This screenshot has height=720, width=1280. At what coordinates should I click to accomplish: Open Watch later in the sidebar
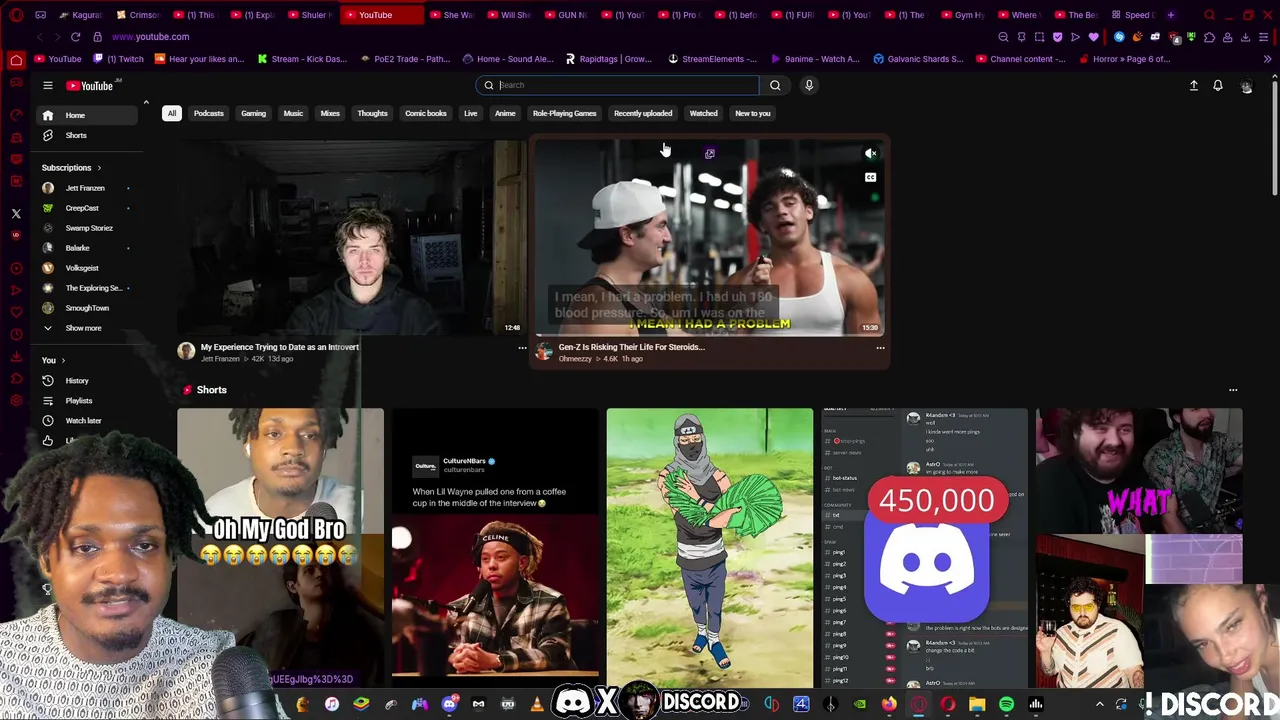[x=89, y=421]
